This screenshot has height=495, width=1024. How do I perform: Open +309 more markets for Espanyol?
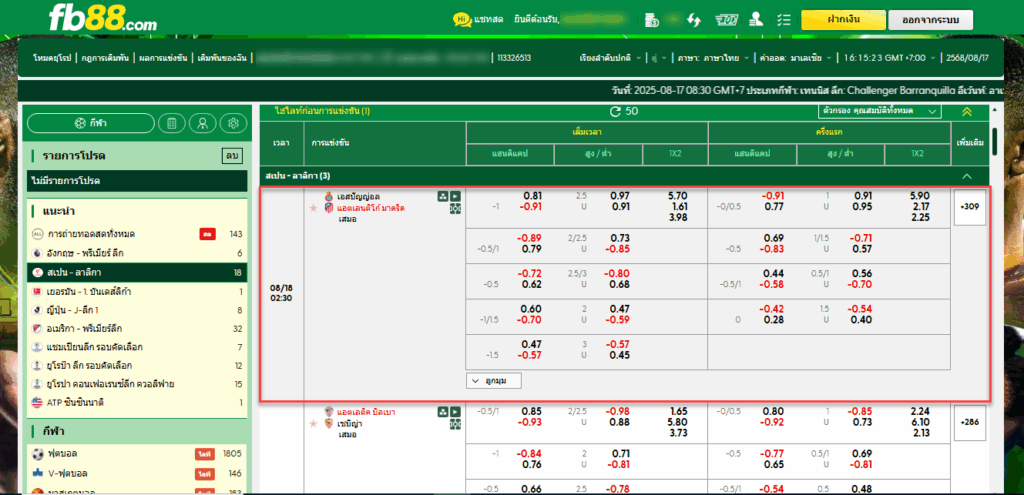pos(969,207)
